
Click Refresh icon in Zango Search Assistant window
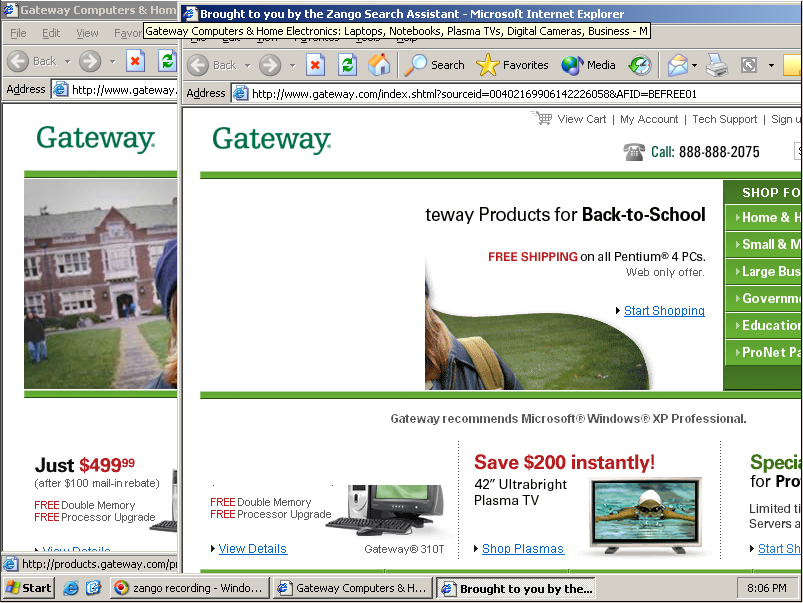coord(347,65)
